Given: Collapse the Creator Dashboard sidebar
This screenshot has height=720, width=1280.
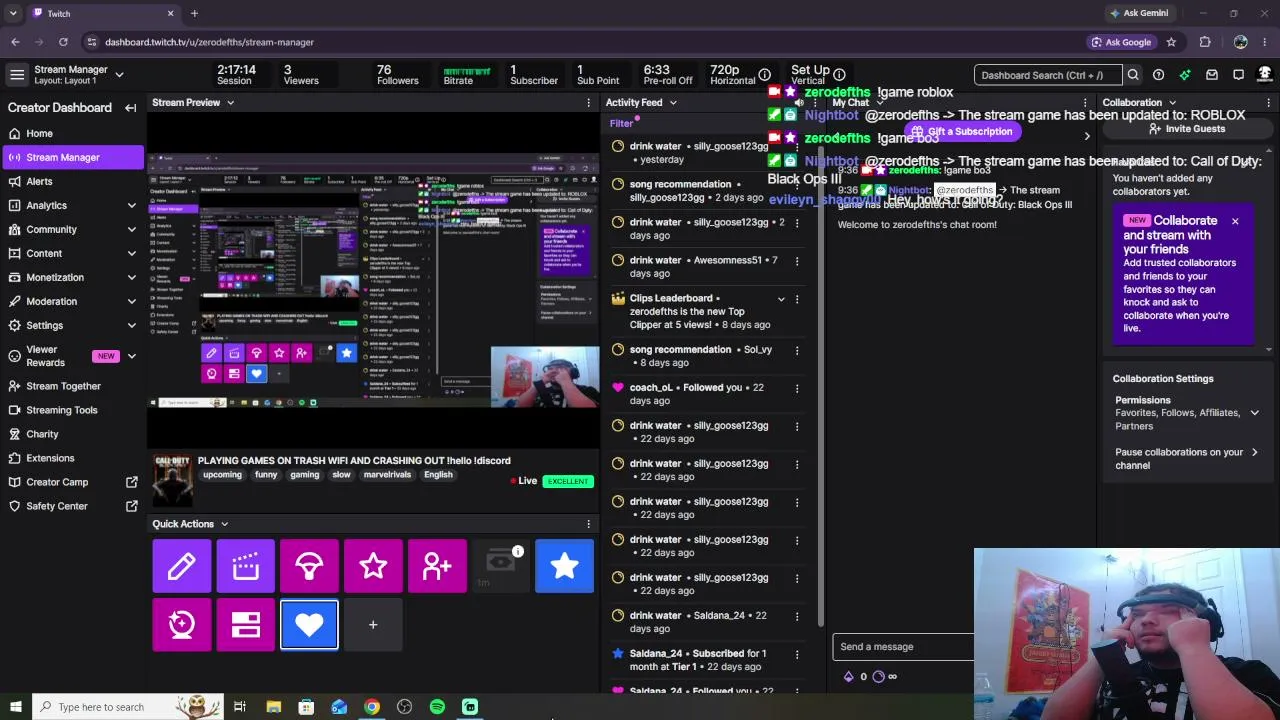Looking at the screenshot, I should tap(130, 108).
